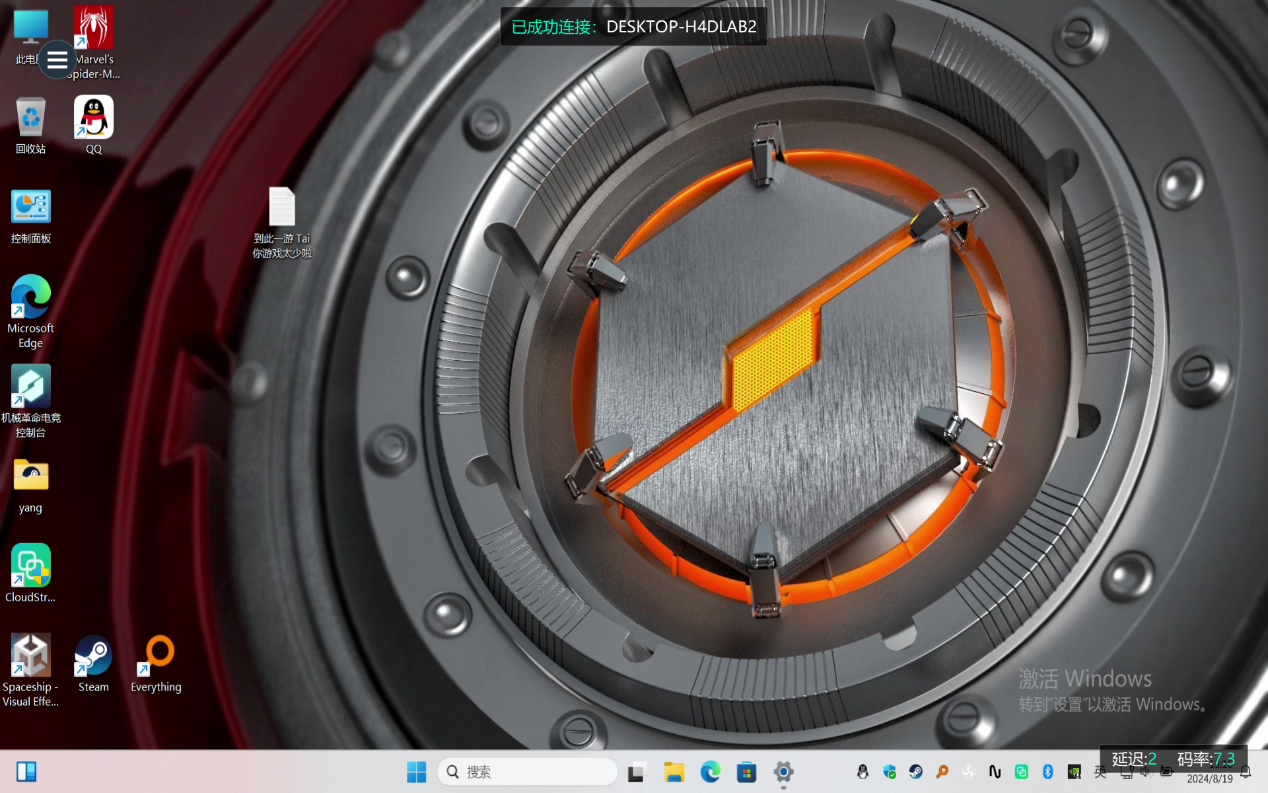The image size is (1268, 793).
Task: Switch the 英 input method indicator
Action: pos(1100,772)
